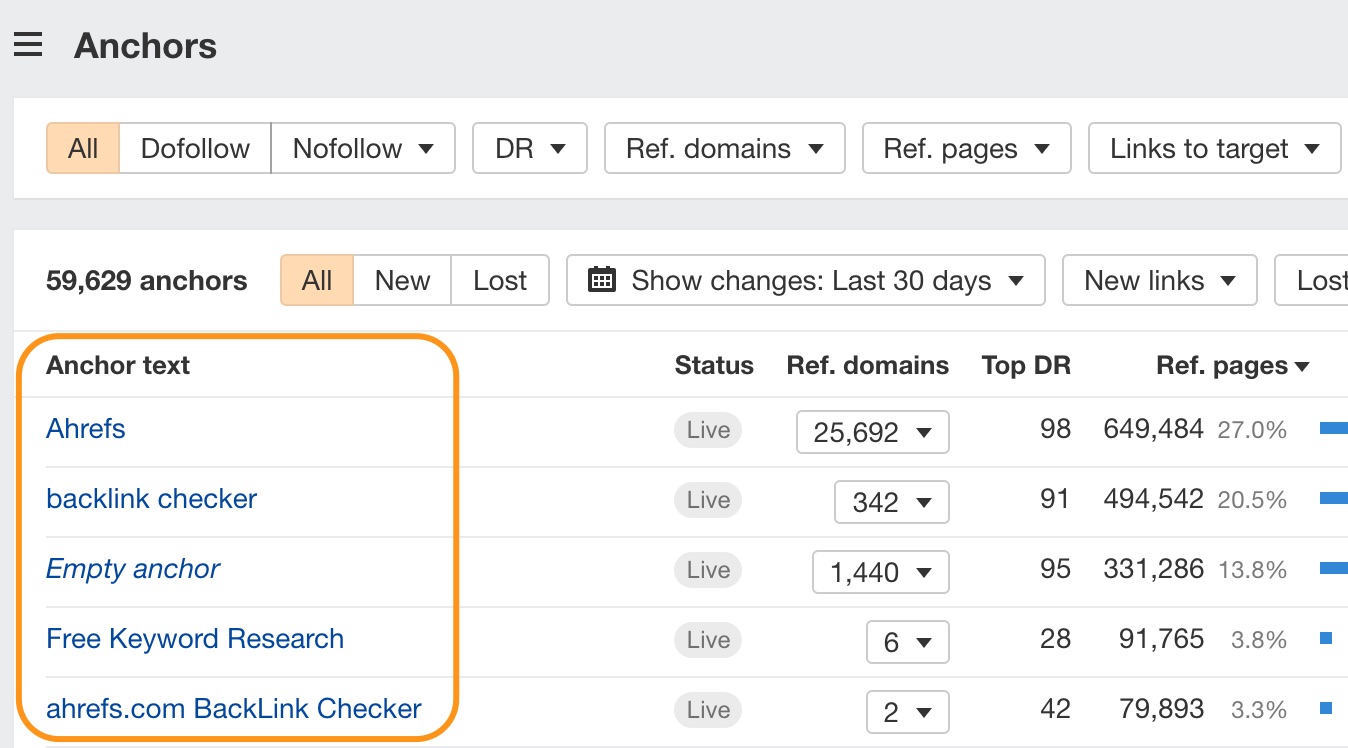Select the All anchors tab

coord(316,280)
